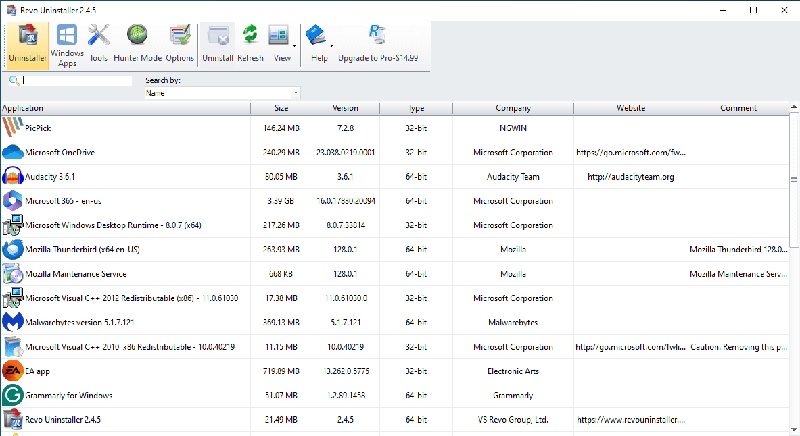Select the Audacity headphones icon

click(x=12, y=176)
